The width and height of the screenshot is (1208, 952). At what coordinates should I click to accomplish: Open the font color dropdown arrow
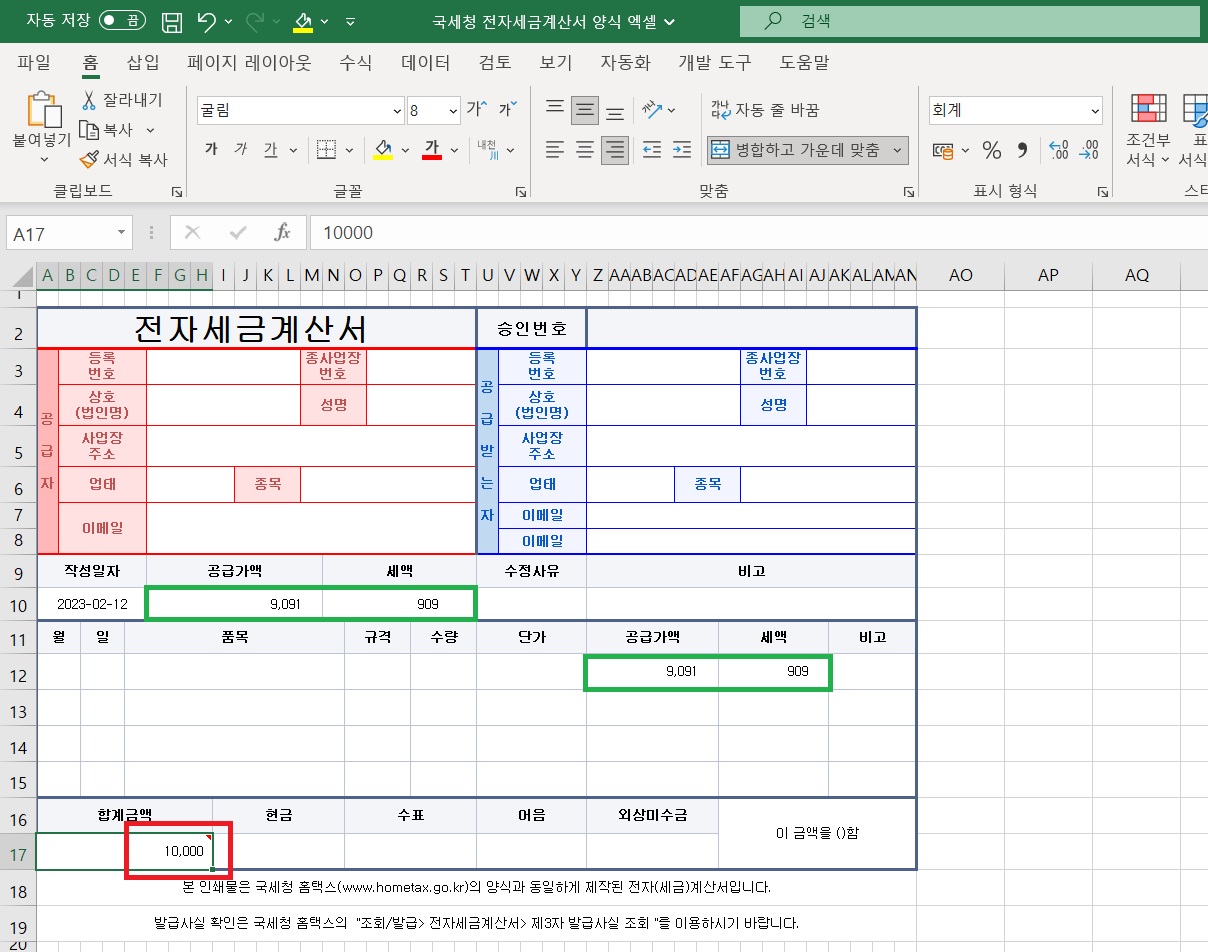pos(455,150)
